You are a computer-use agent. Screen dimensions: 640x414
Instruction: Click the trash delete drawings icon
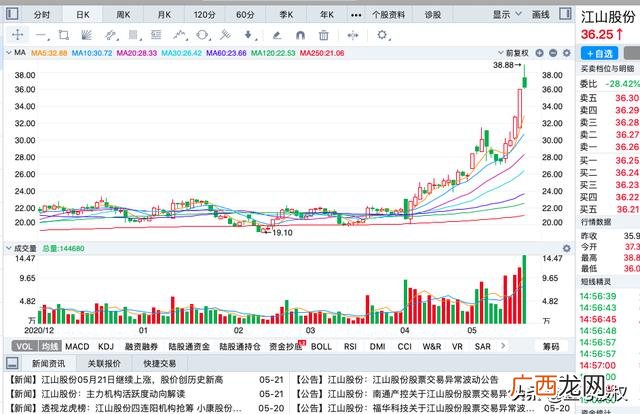coord(324,36)
